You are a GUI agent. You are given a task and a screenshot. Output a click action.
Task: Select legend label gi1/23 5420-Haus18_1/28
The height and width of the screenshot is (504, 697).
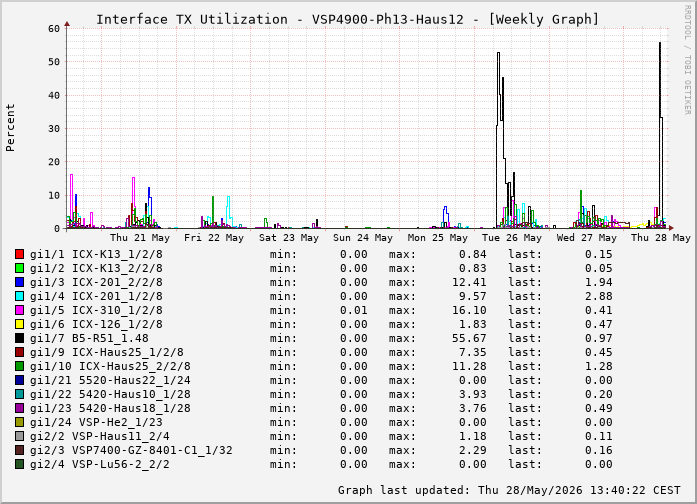pos(111,408)
